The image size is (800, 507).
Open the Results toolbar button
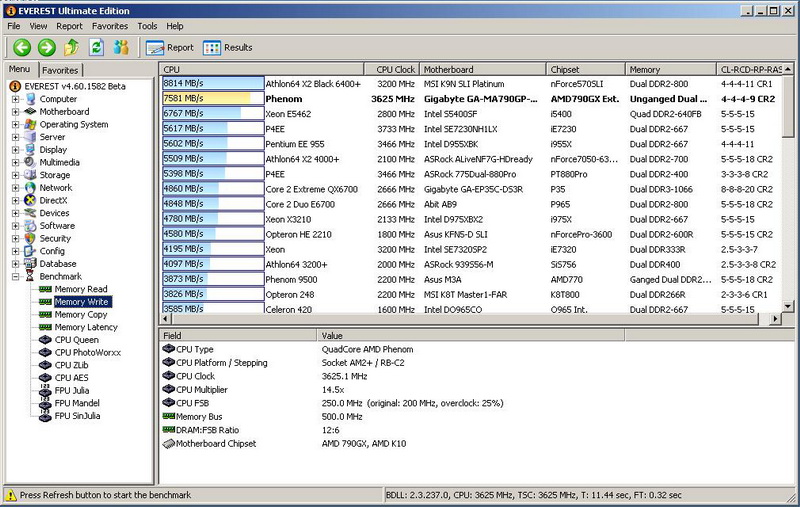228,47
